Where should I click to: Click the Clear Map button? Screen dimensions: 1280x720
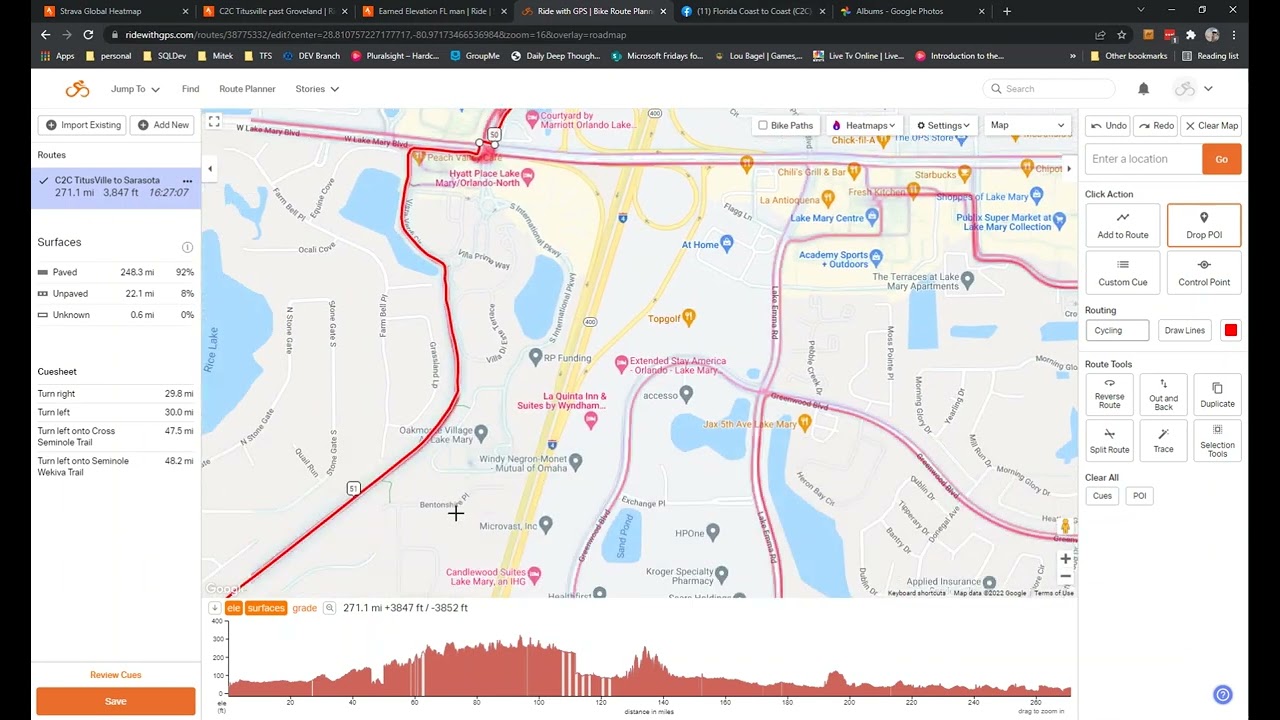[x=1211, y=125]
